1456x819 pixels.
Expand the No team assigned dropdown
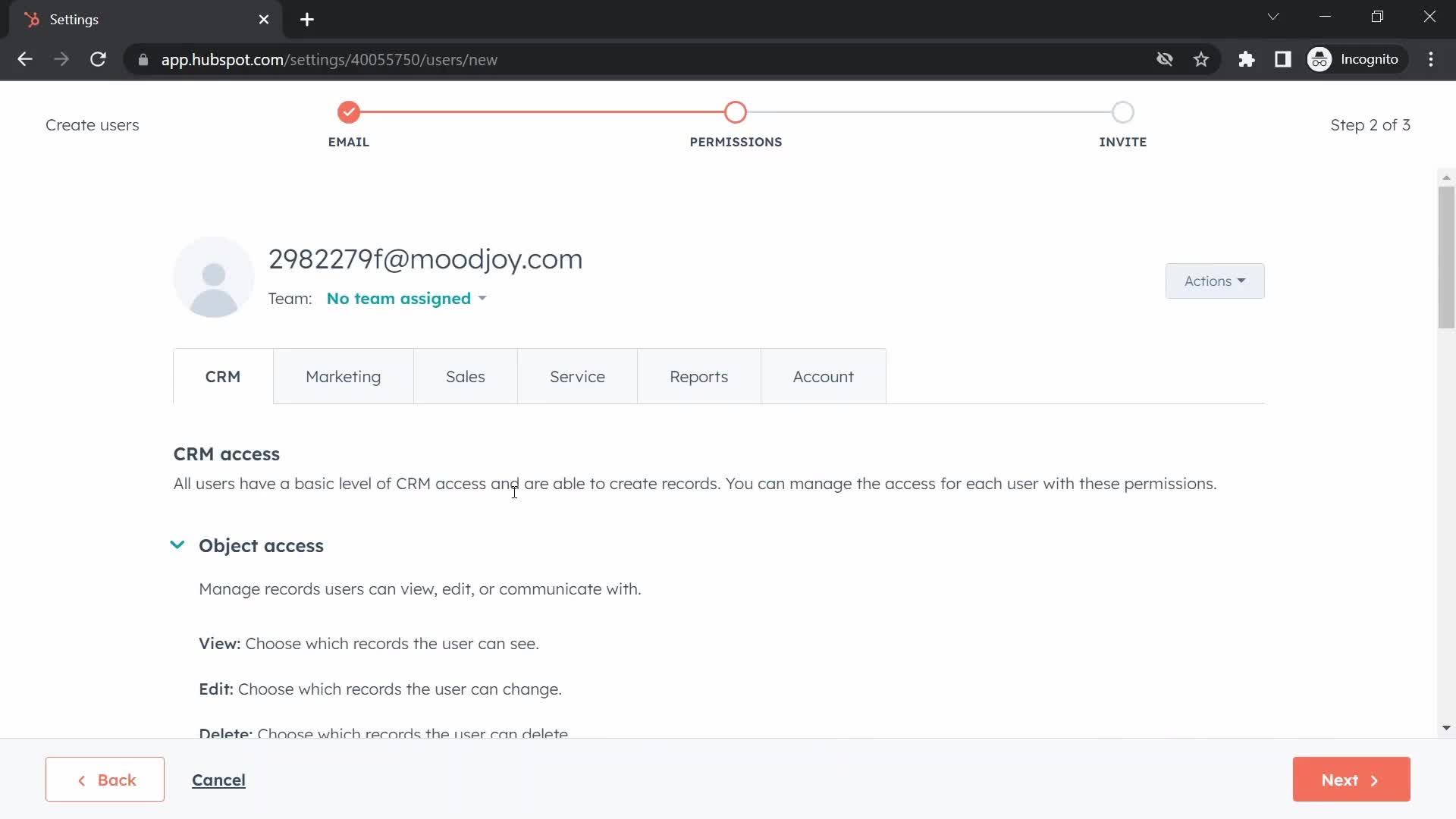[405, 298]
